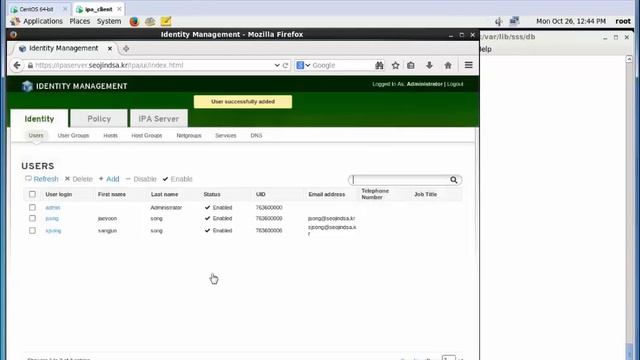Check the jsong user row checkbox

[x=32, y=218]
